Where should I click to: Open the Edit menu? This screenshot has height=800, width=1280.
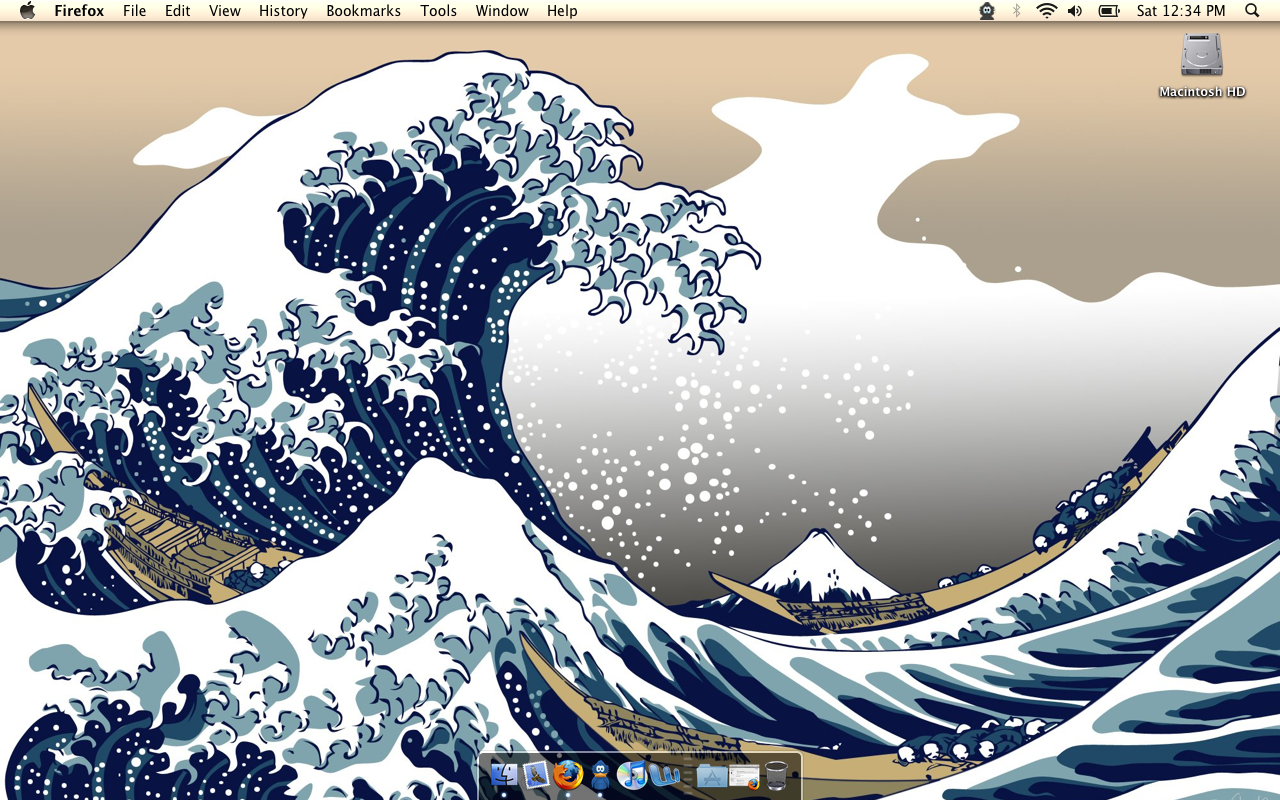(x=178, y=11)
